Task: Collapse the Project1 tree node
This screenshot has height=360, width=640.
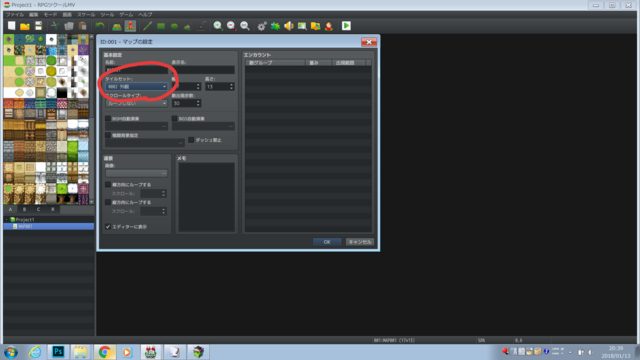Action: point(7,220)
